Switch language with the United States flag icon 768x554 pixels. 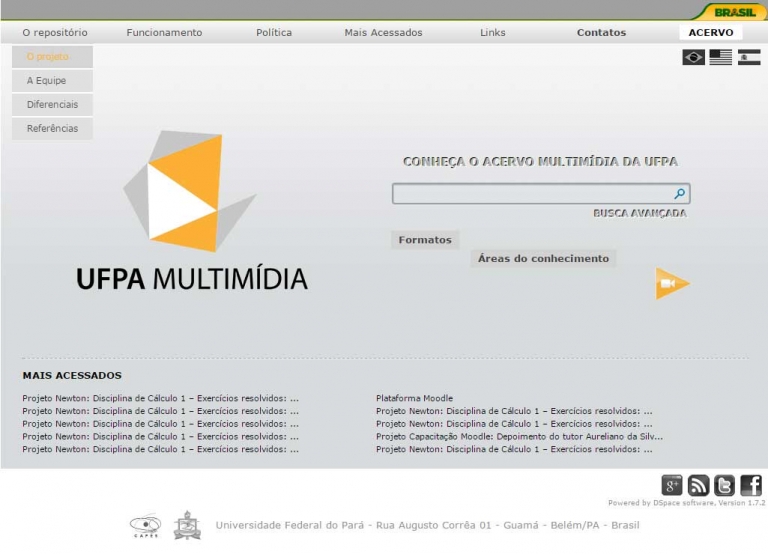pyautogui.click(x=721, y=57)
